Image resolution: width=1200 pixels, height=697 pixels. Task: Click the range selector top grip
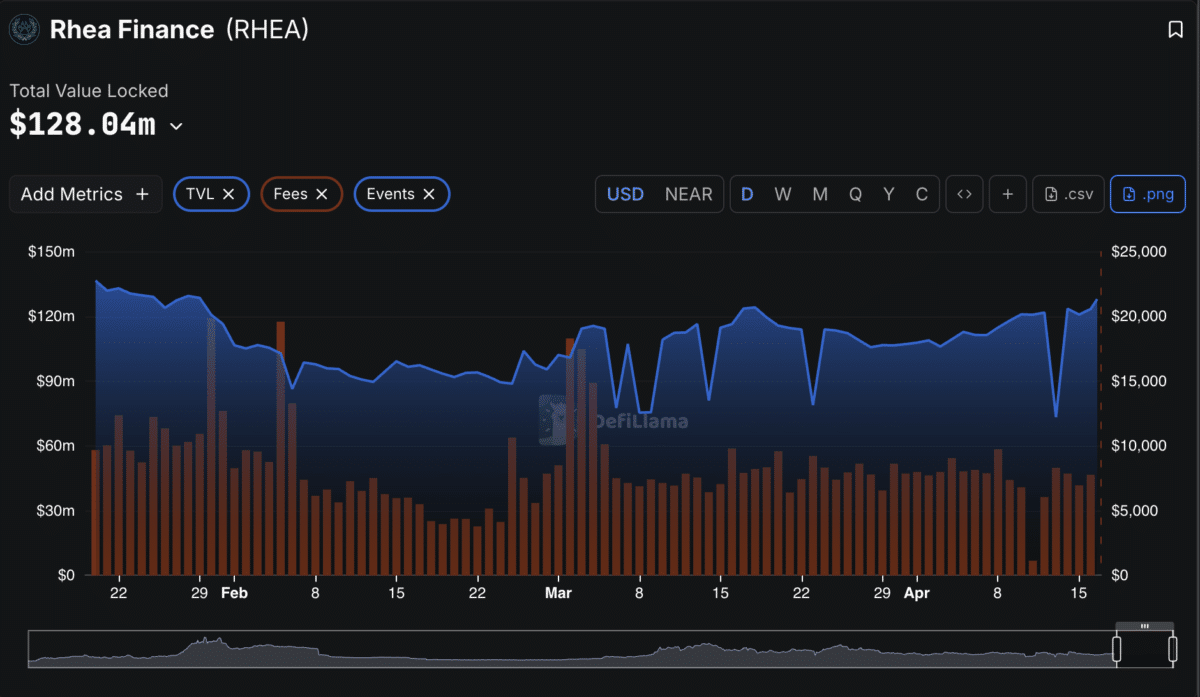tap(1145, 626)
